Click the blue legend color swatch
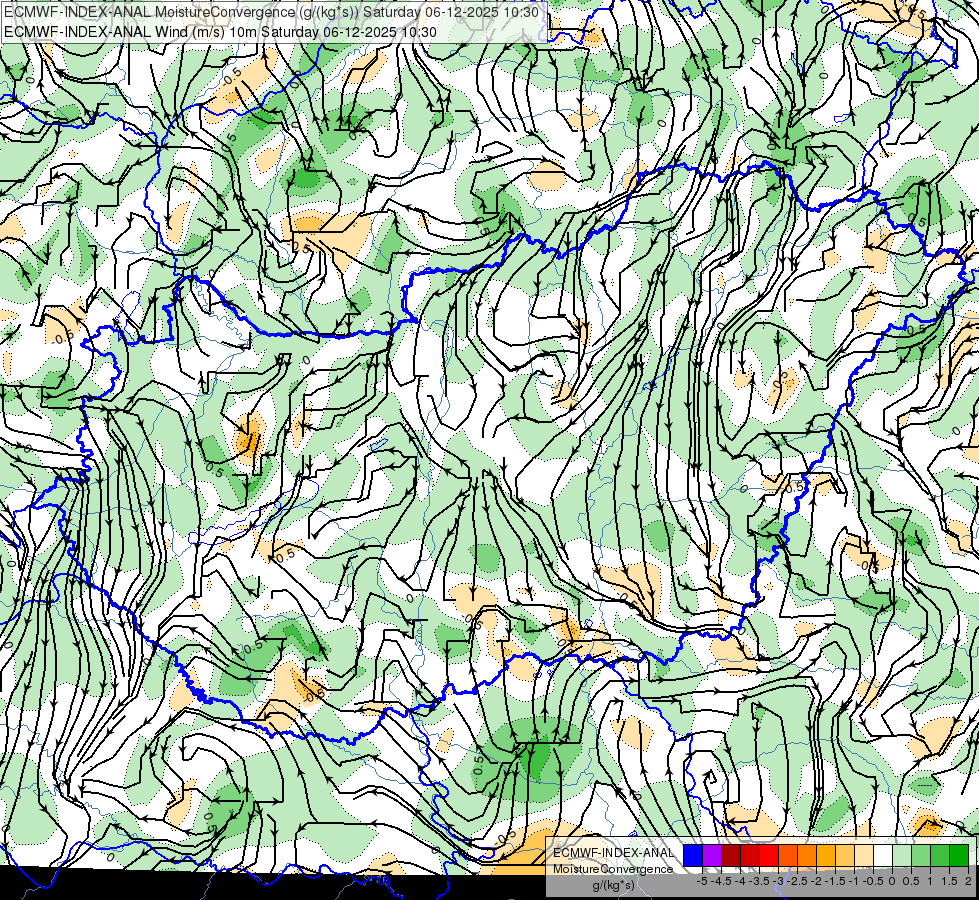The height and width of the screenshot is (900, 979). [693, 855]
